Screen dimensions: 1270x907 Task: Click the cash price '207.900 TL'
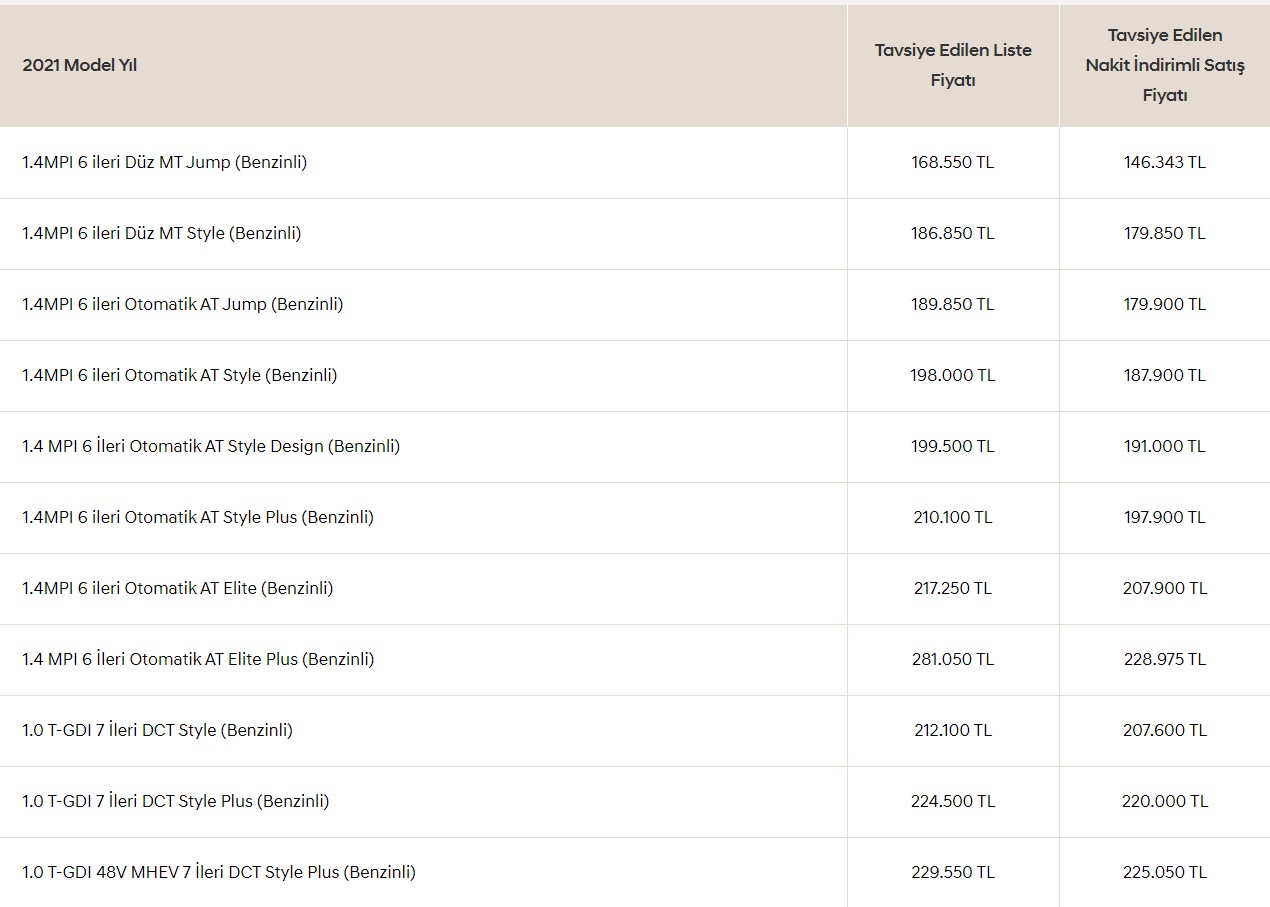click(1165, 588)
